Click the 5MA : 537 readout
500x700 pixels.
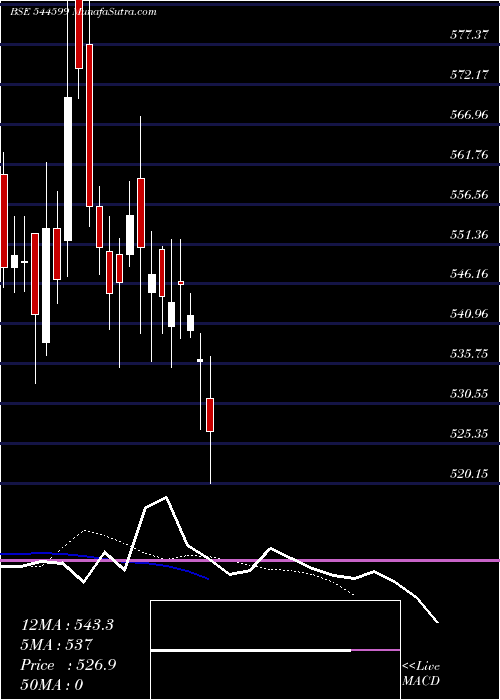click(57, 644)
